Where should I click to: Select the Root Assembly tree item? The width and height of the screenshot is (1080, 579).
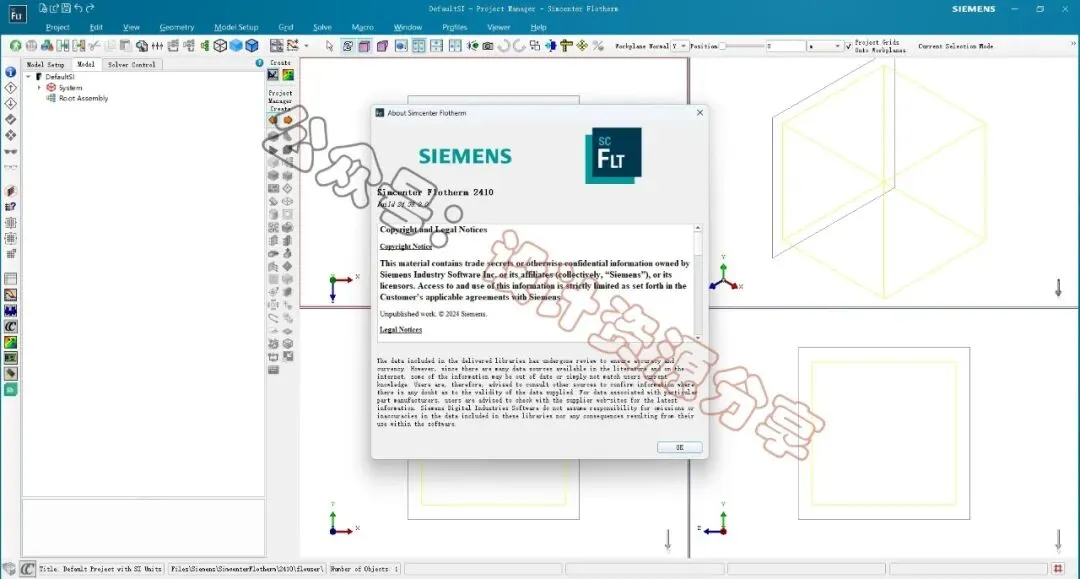[83, 98]
